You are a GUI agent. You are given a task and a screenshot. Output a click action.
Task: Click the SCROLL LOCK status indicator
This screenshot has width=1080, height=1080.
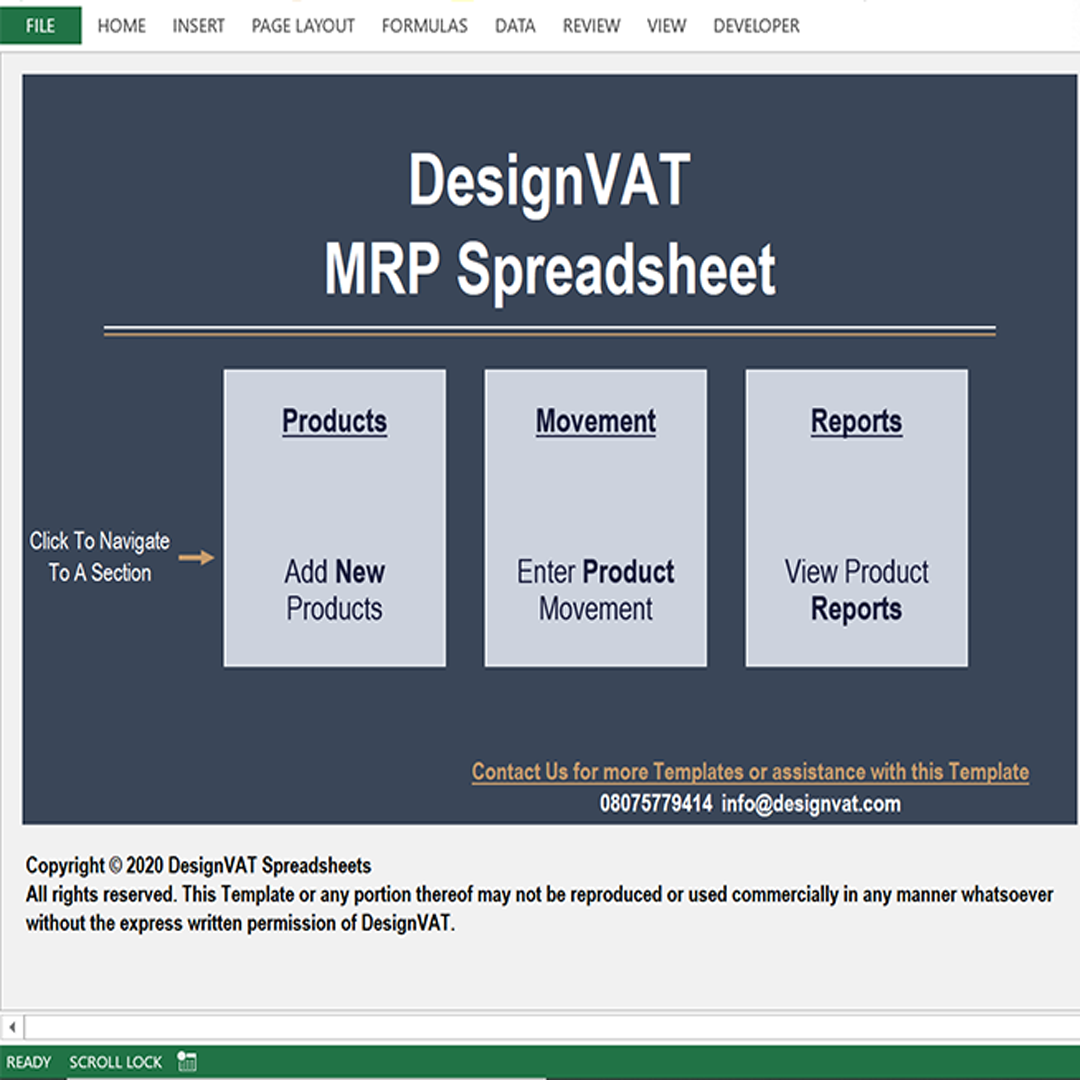pyautogui.click(x=115, y=1062)
